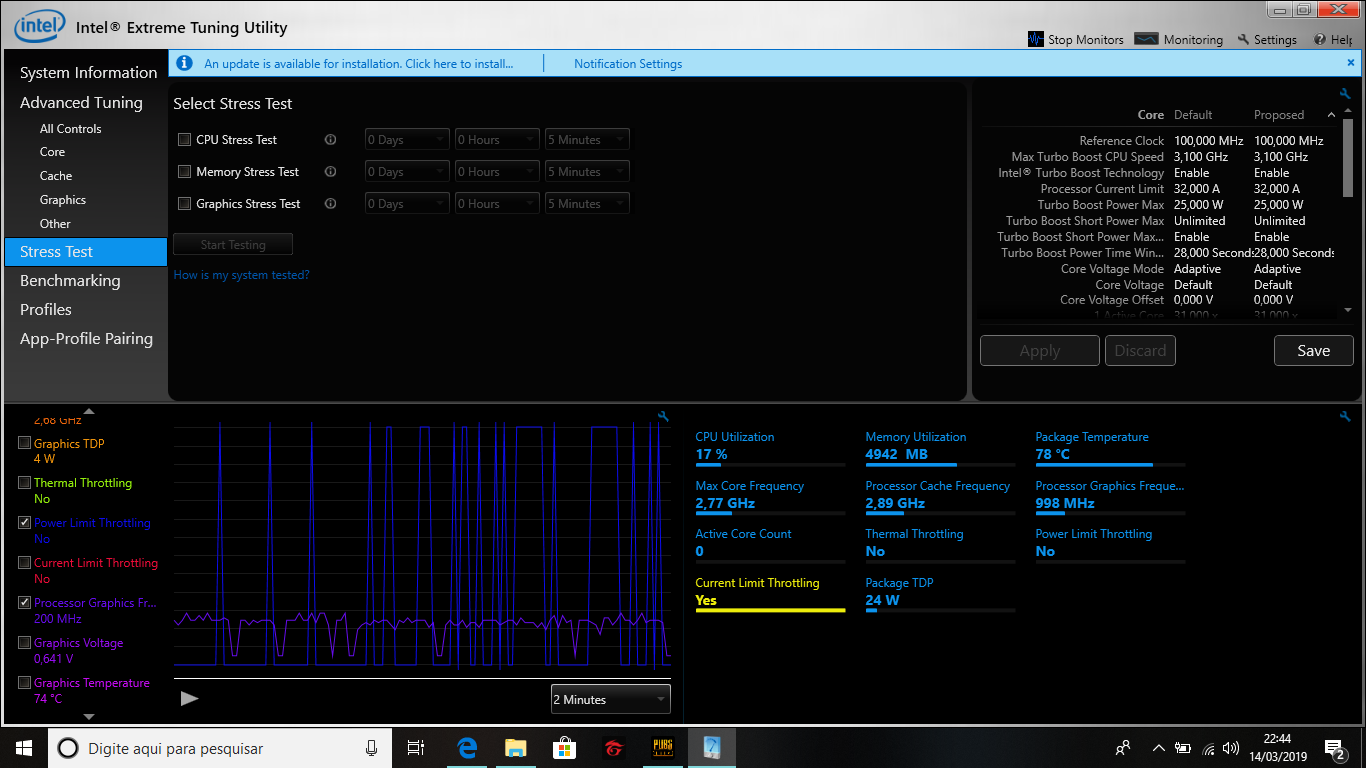This screenshot has width=1366, height=768.
Task: Enable the Graphics Stress Test checkbox
Action: coord(184,204)
